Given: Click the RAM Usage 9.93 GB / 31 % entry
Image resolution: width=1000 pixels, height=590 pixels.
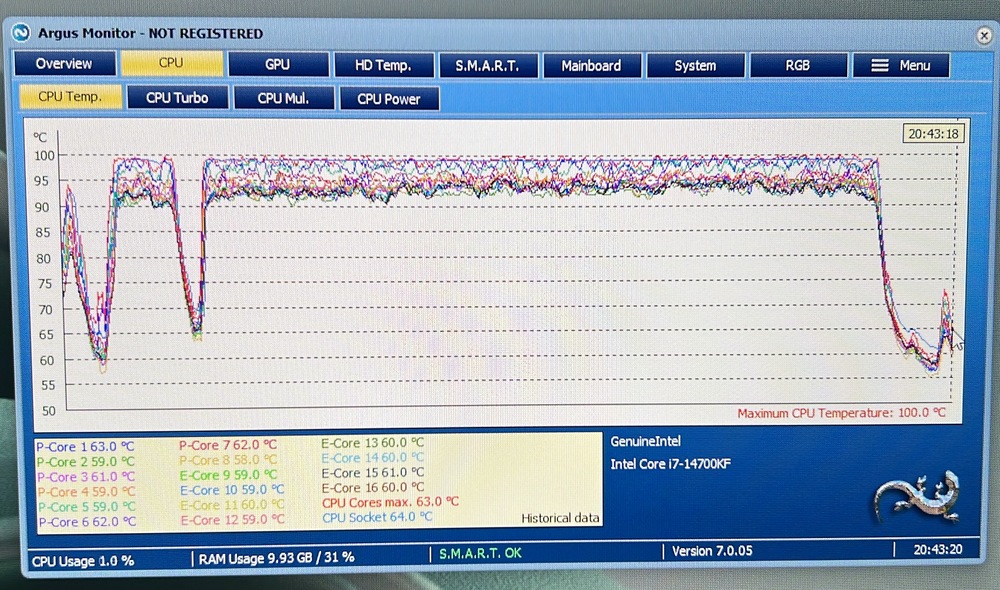Looking at the screenshot, I should point(276,558).
